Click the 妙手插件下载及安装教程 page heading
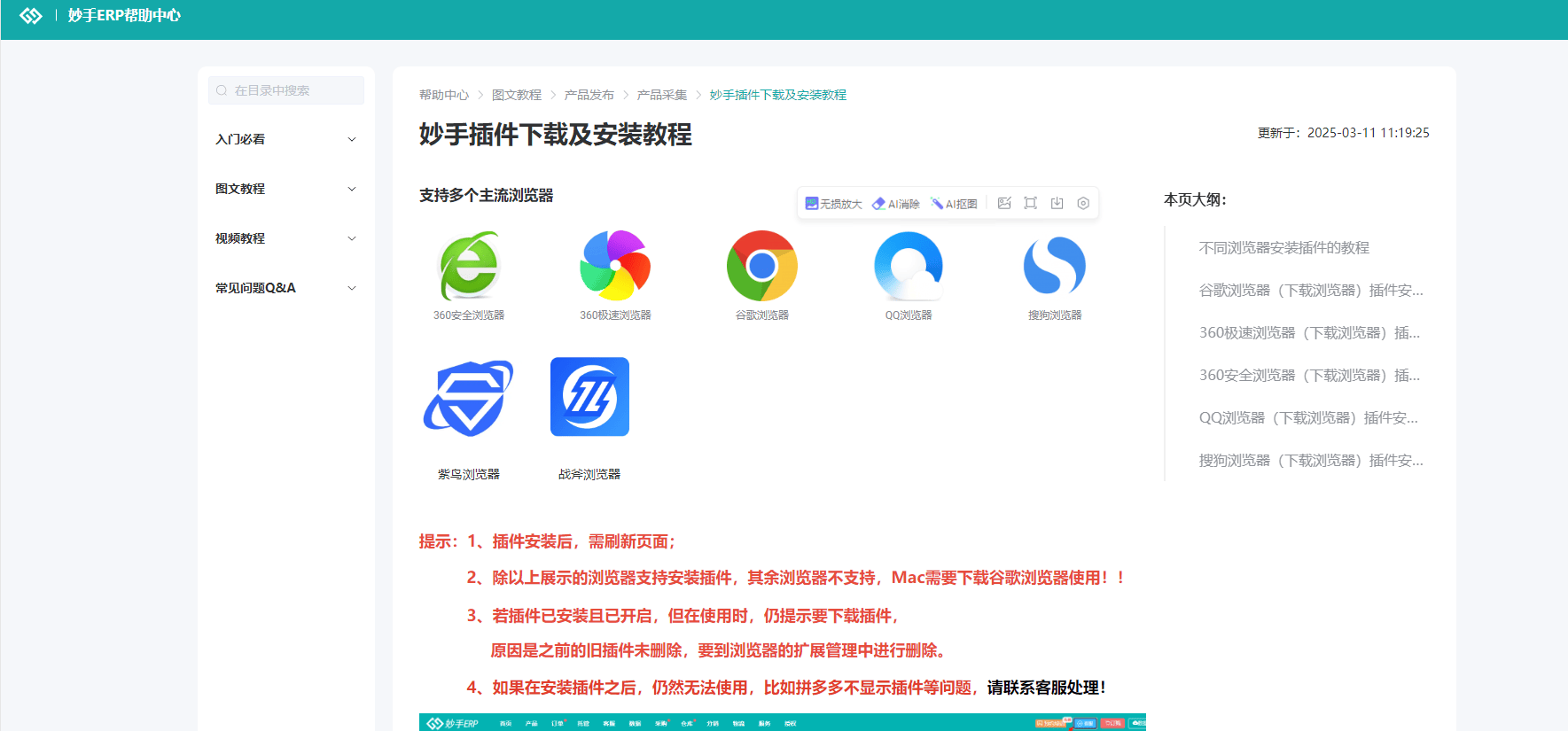The height and width of the screenshot is (731, 1568). [556, 135]
